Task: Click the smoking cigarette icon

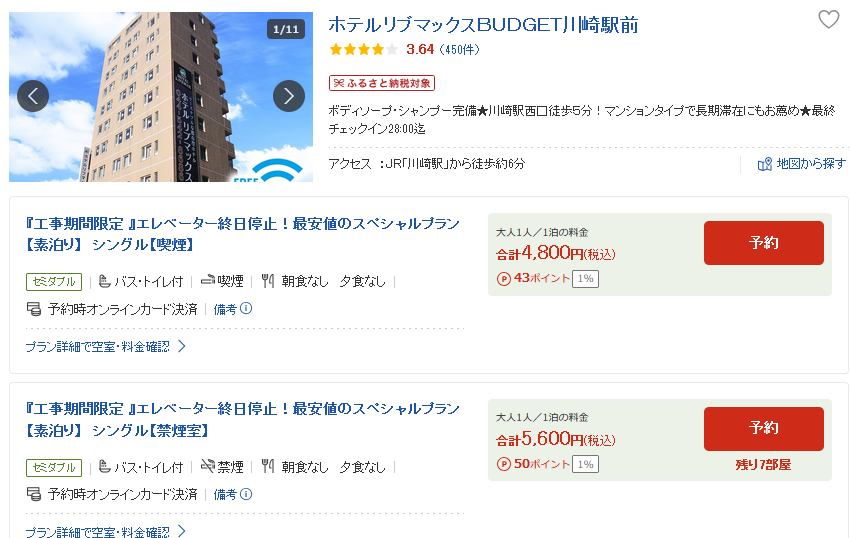Action: coord(208,280)
